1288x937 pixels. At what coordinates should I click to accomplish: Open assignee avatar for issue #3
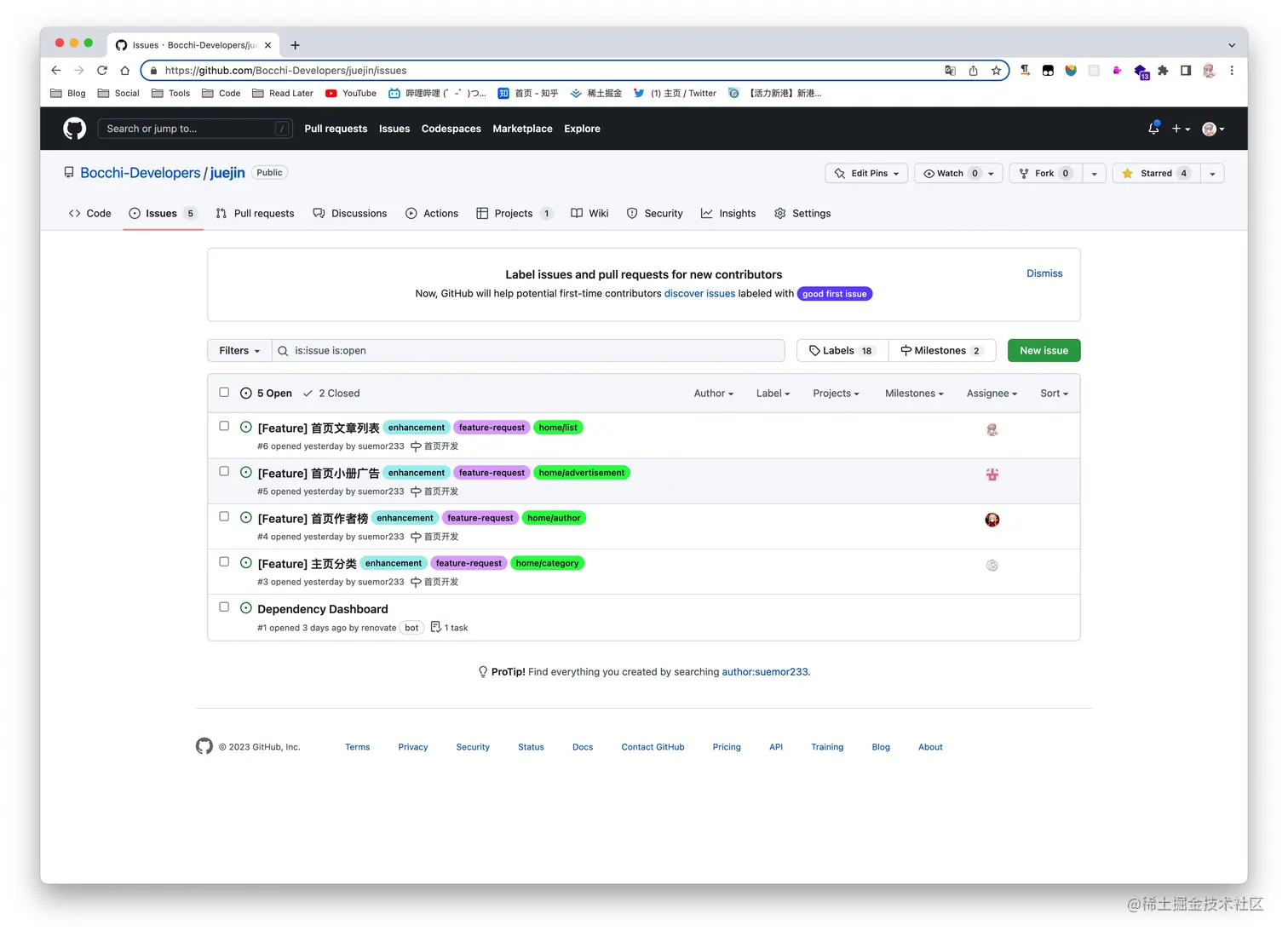click(x=992, y=565)
